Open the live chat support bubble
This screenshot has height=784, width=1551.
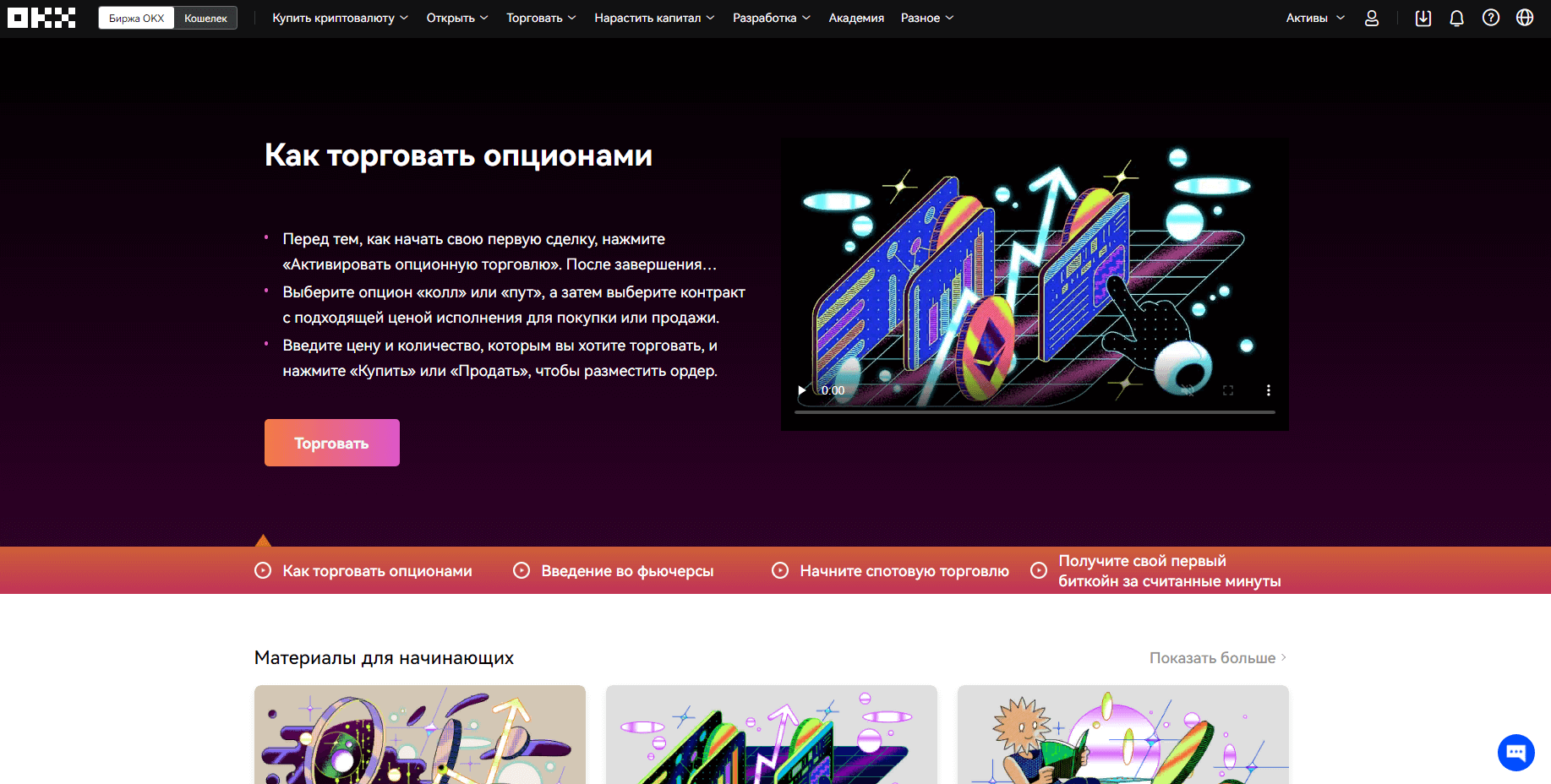click(x=1516, y=752)
